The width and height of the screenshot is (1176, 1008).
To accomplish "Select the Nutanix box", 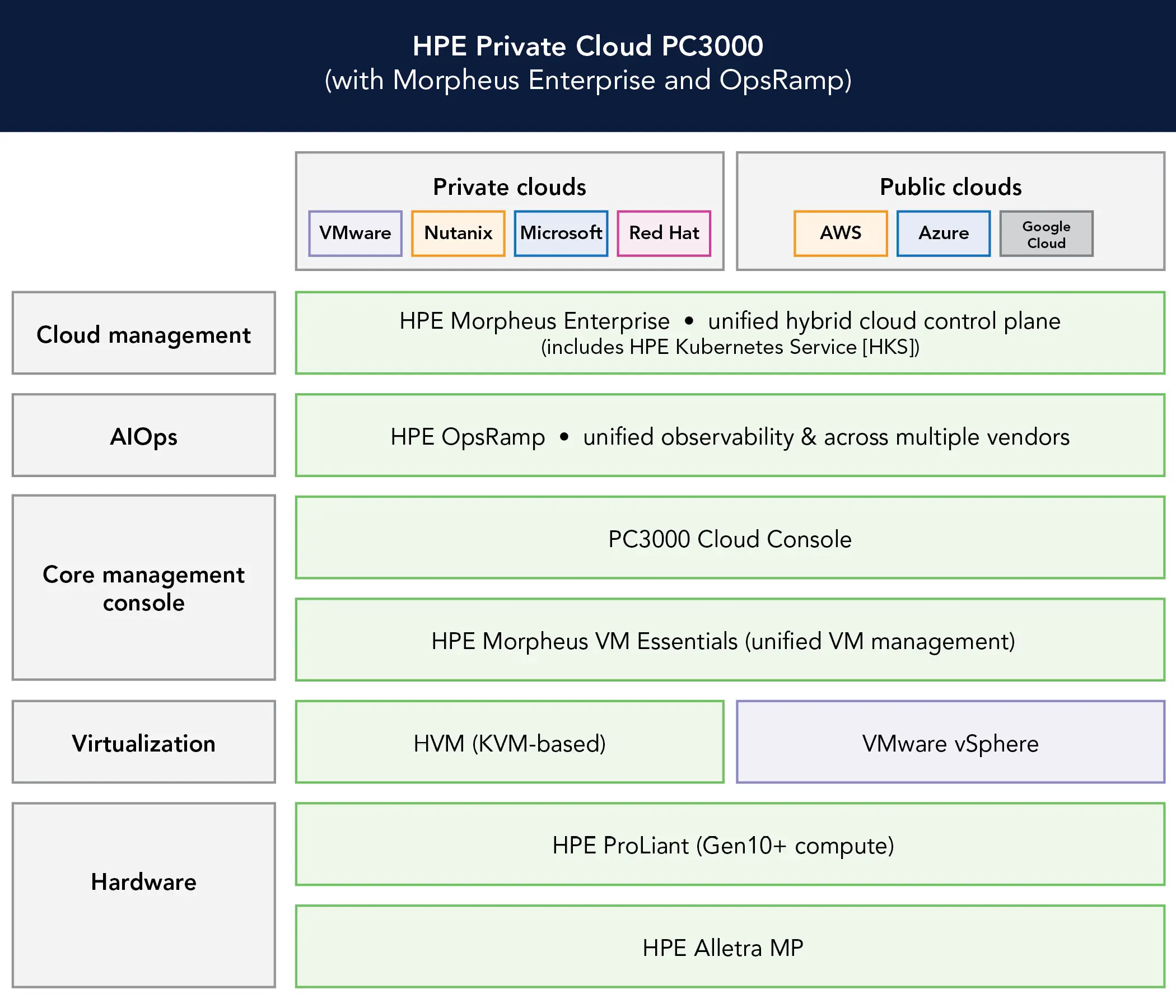I will pos(458,234).
